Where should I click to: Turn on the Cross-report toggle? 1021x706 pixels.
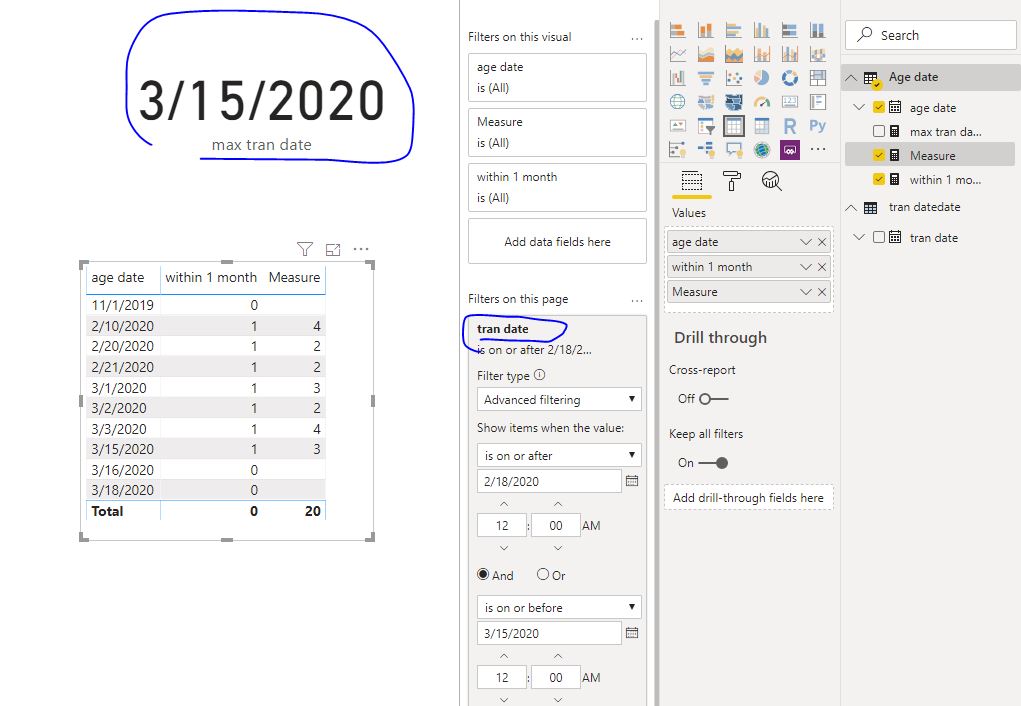713,399
